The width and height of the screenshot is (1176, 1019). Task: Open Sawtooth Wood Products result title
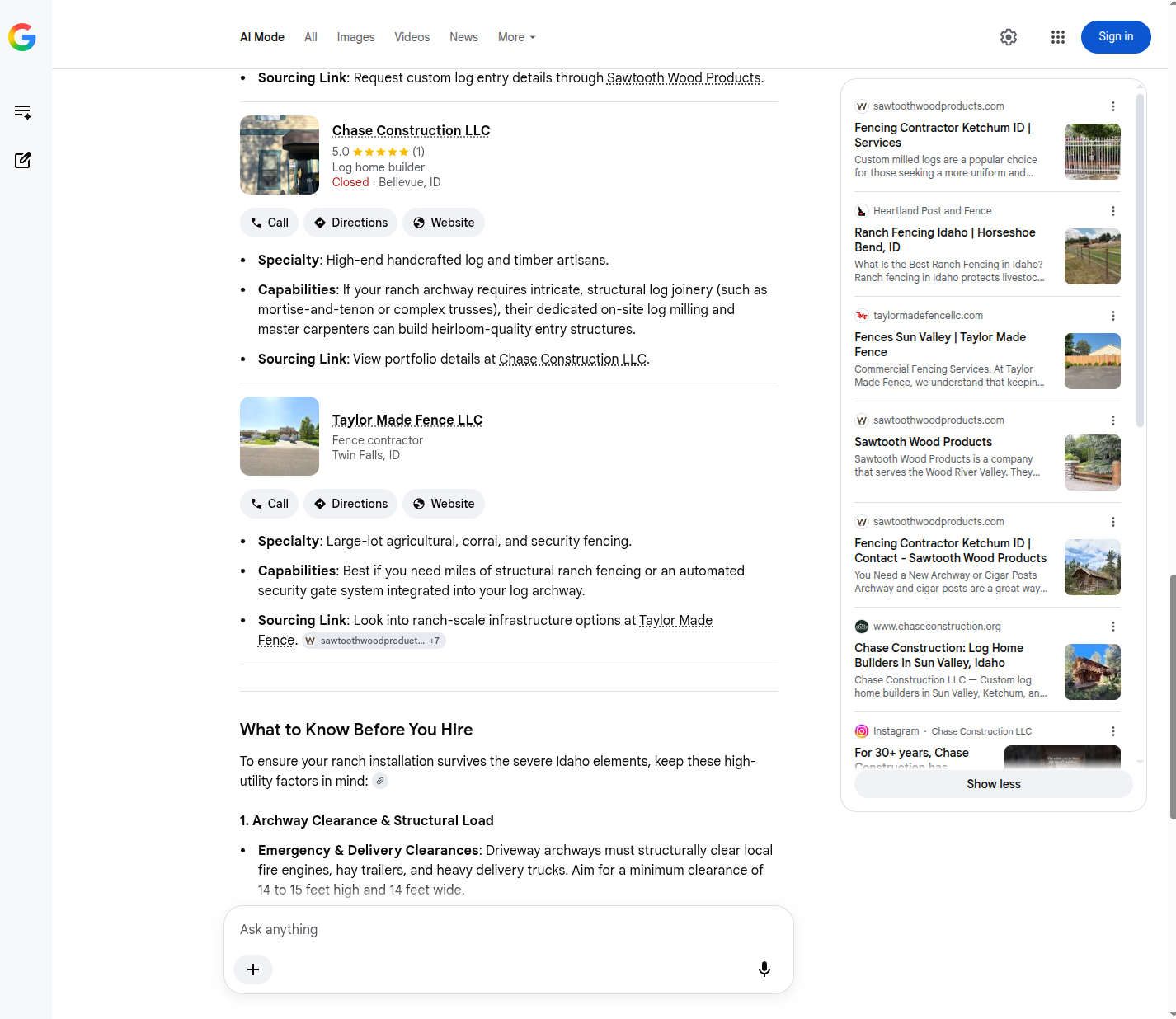click(x=923, y=442)
